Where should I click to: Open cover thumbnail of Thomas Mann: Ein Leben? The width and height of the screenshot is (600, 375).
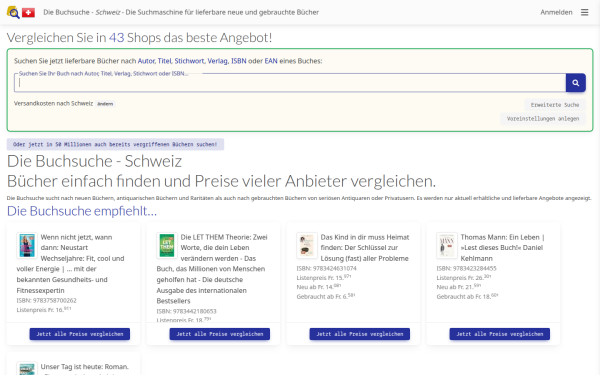click(447, 245)
